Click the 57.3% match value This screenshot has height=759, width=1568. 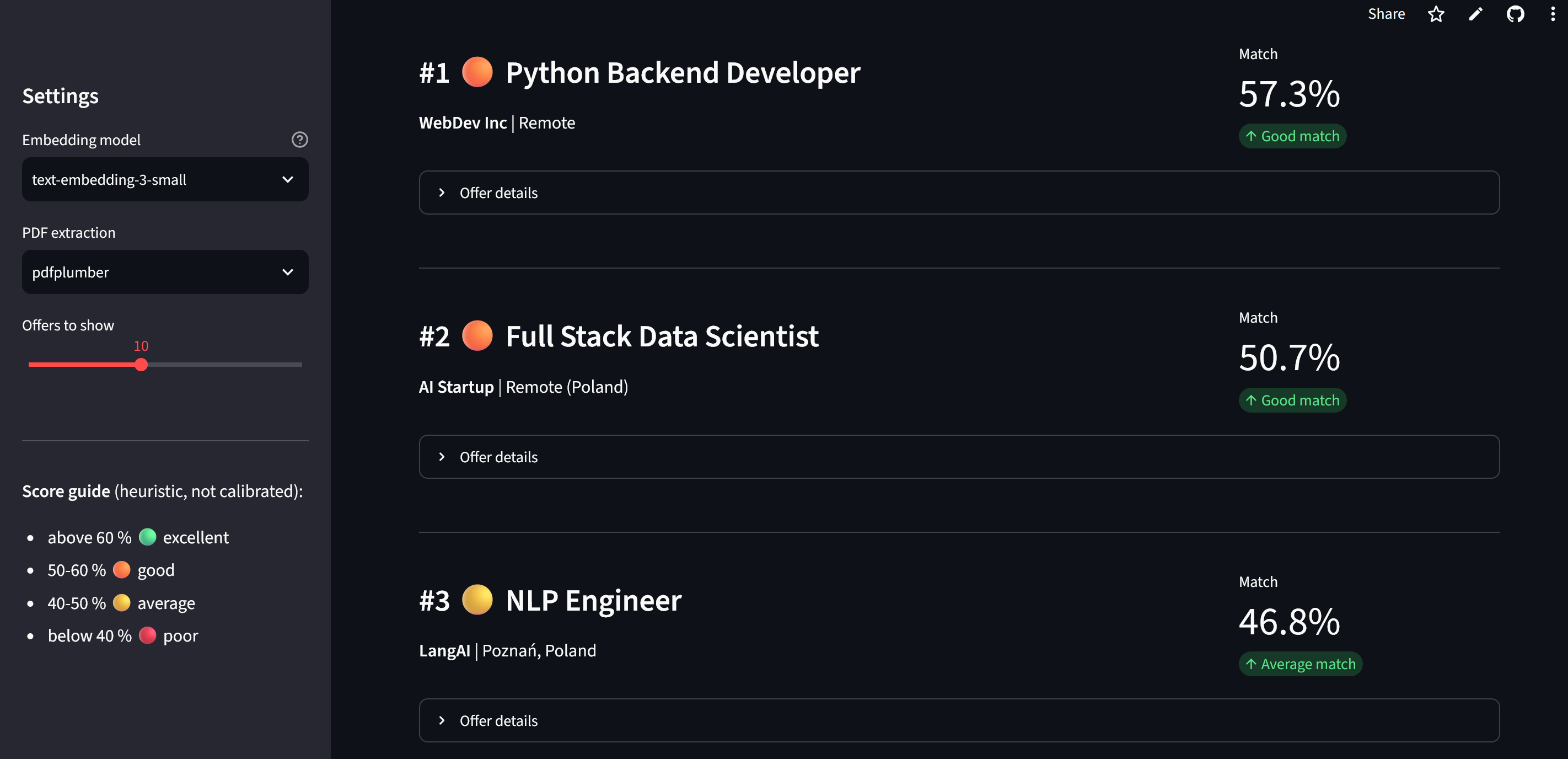(1289, 94)
